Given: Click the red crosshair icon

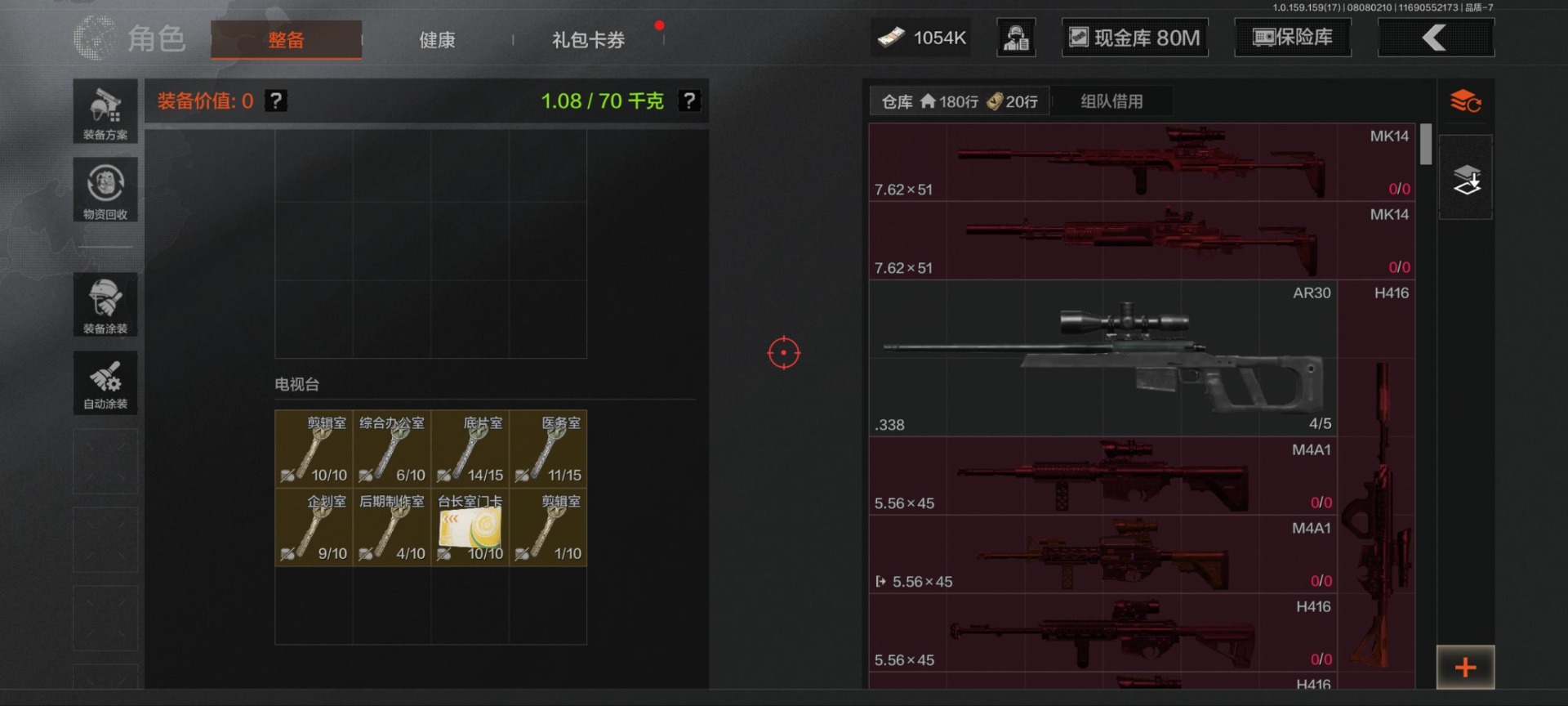Looking at the screenshot, I should [x=784, y=353].
